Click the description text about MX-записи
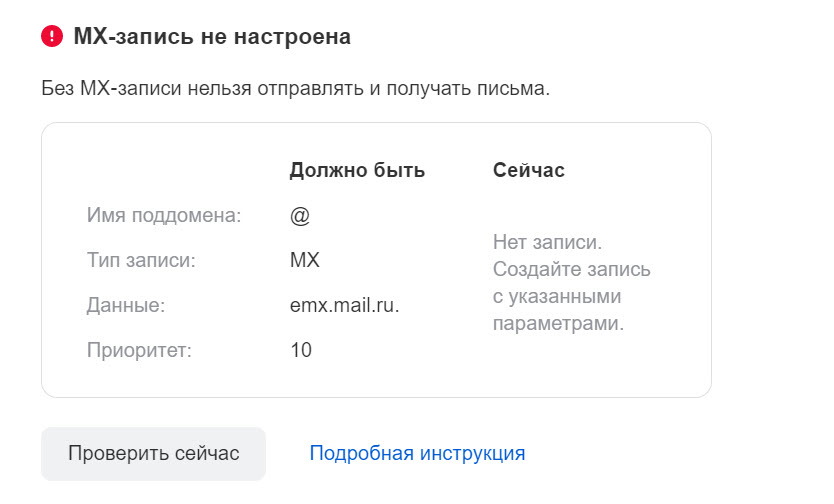The height and width of the screenshot is (504, 834). click(x=296, y=88)
